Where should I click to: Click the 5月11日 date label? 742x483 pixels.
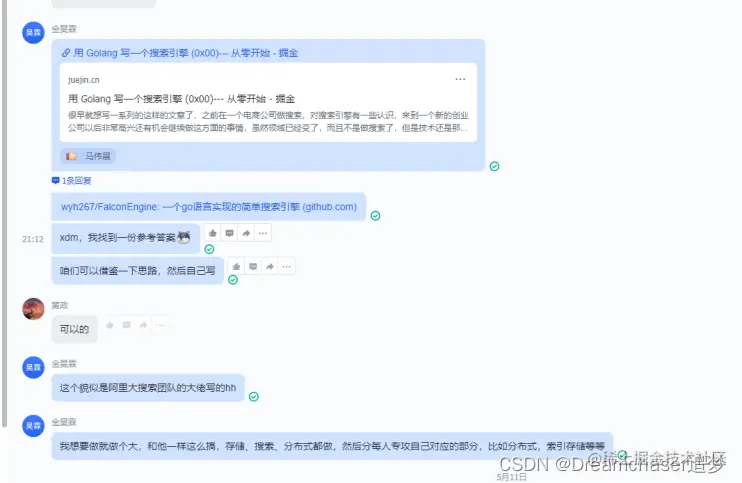tap(511, 477)
